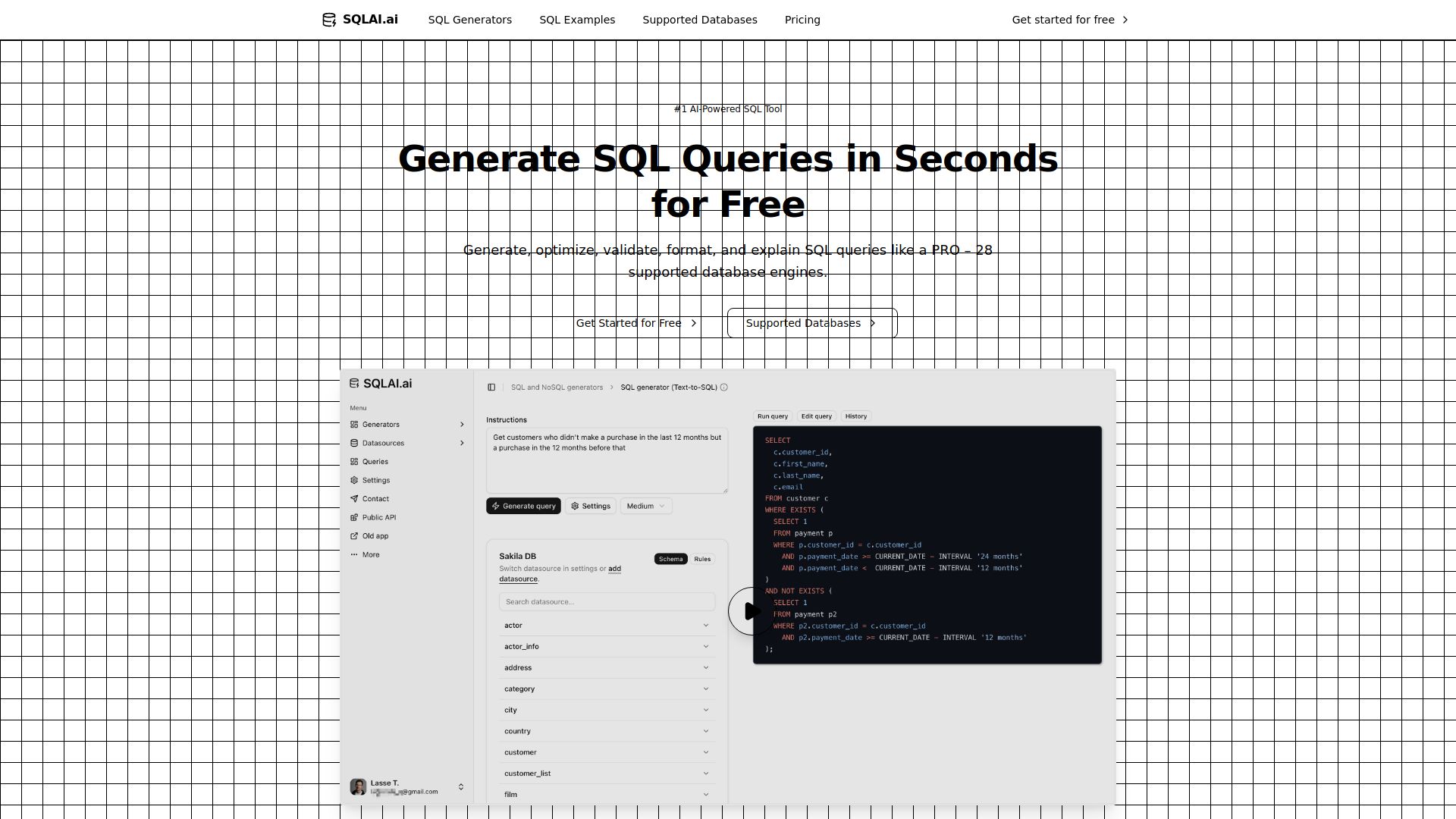Expand the Generators sidebar chevron

(x=462, y=425)
